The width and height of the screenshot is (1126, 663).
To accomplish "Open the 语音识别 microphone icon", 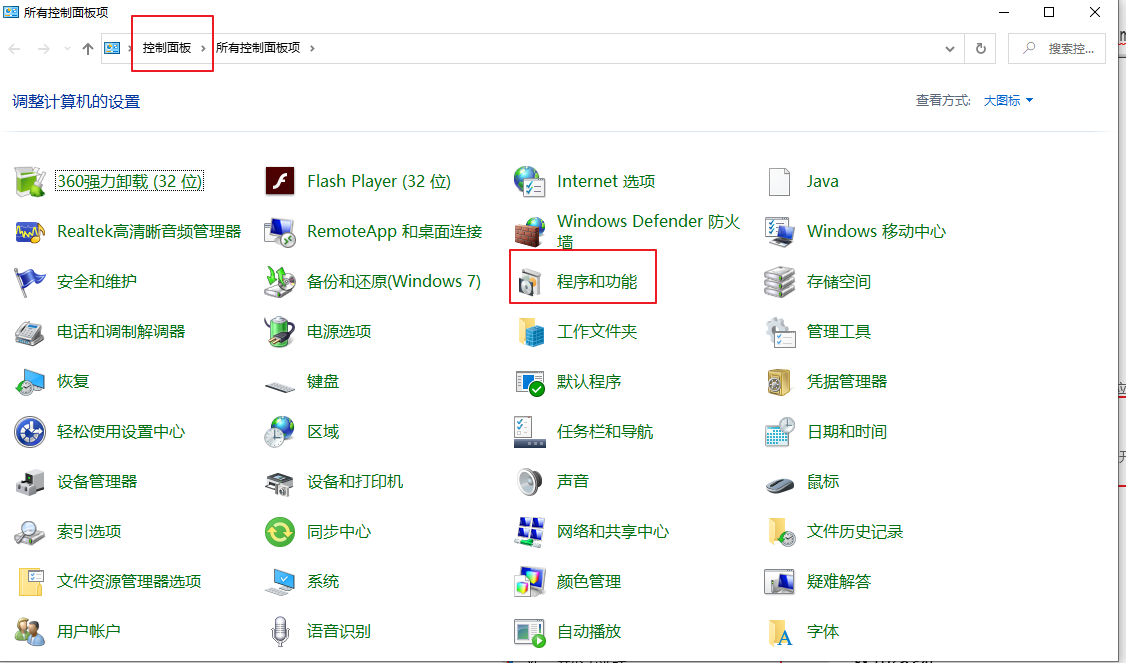I will [280, 632].
